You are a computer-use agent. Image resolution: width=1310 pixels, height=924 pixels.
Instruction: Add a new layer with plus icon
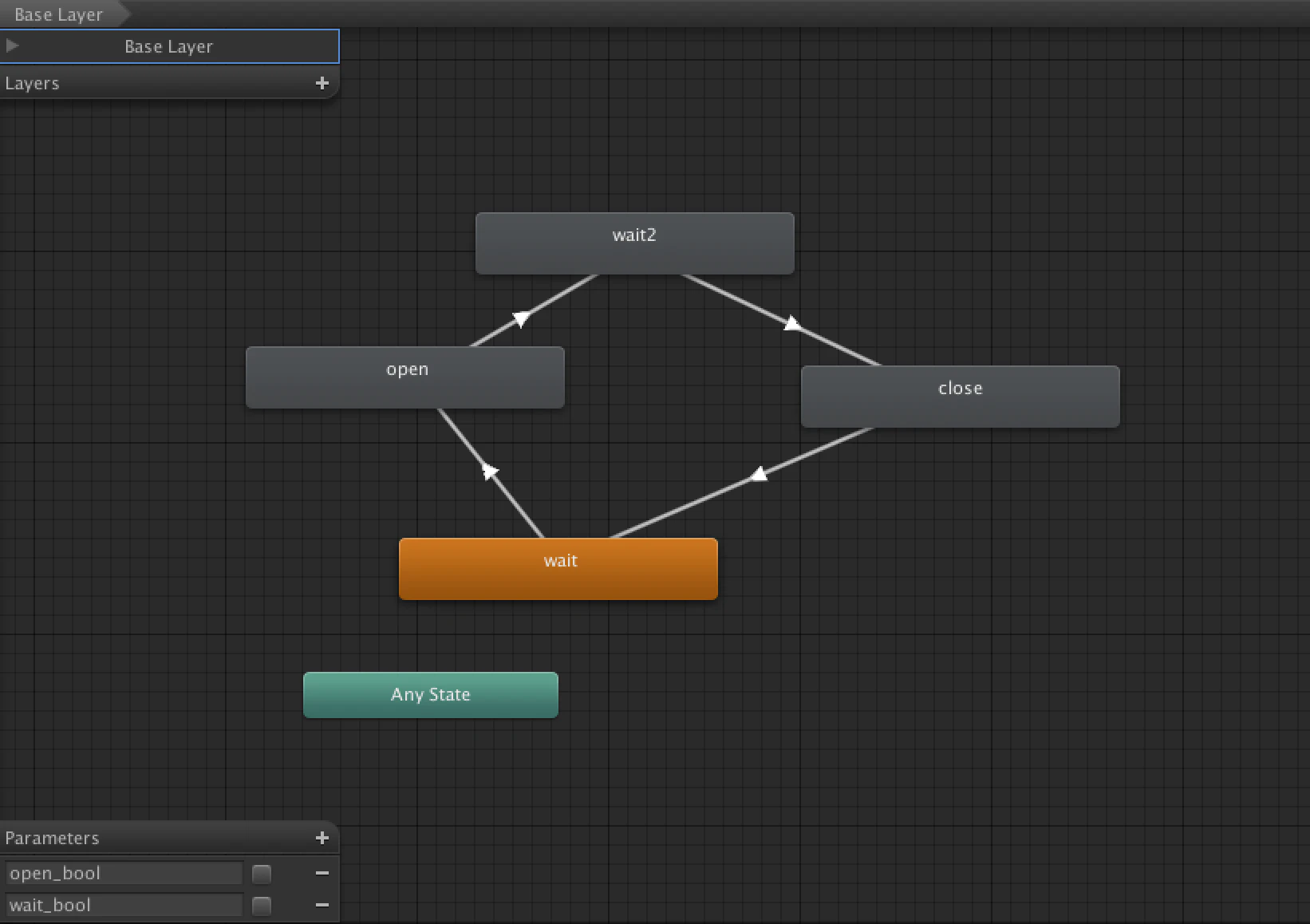322,83
